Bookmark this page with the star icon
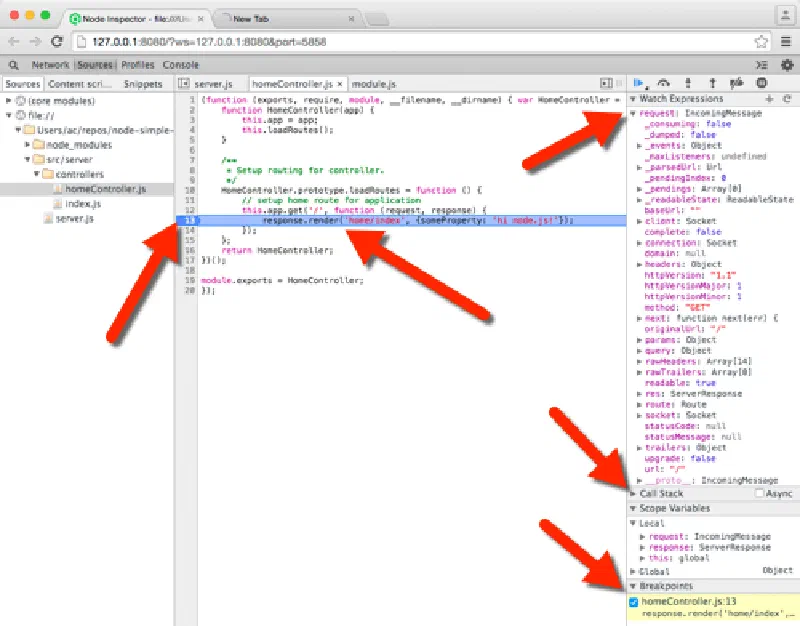Image resolution: width=800 pixels, height=626 pixels. pyautogui.click(x=761, y=42)
